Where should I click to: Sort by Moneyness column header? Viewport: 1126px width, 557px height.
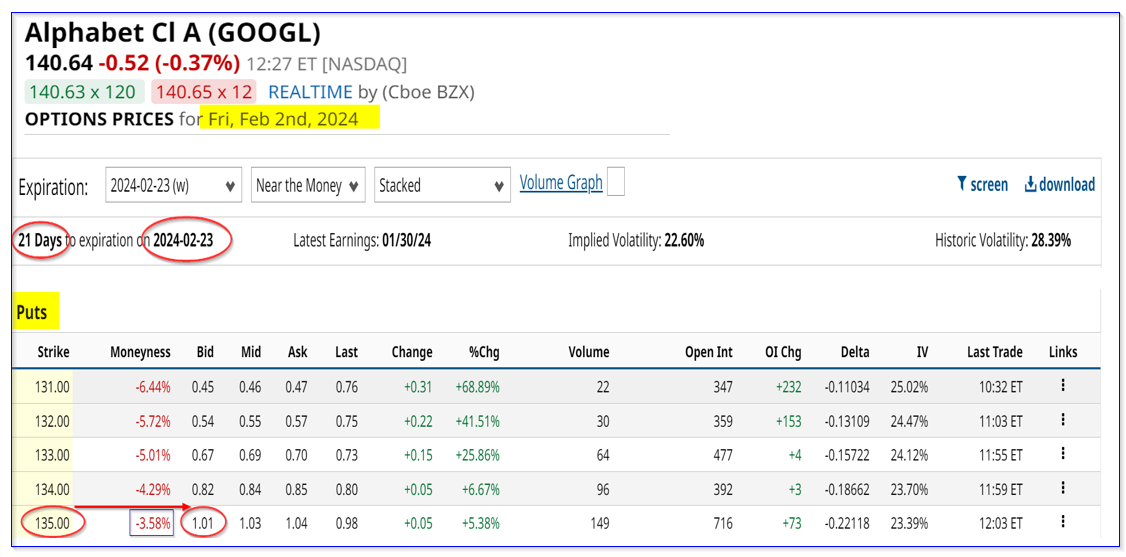click(140, 352)
